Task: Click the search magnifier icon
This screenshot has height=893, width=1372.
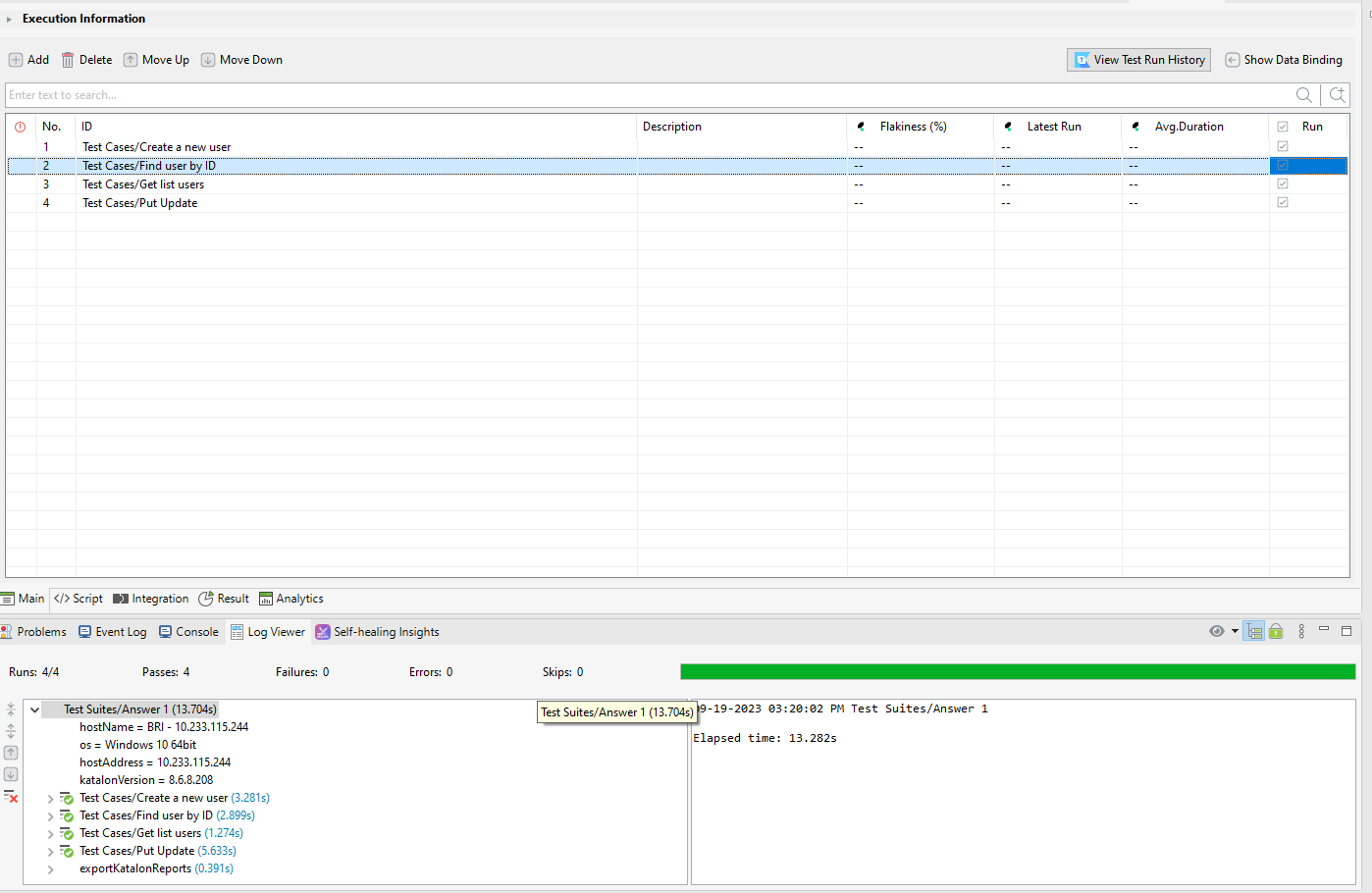Action: pos(1303,94)
